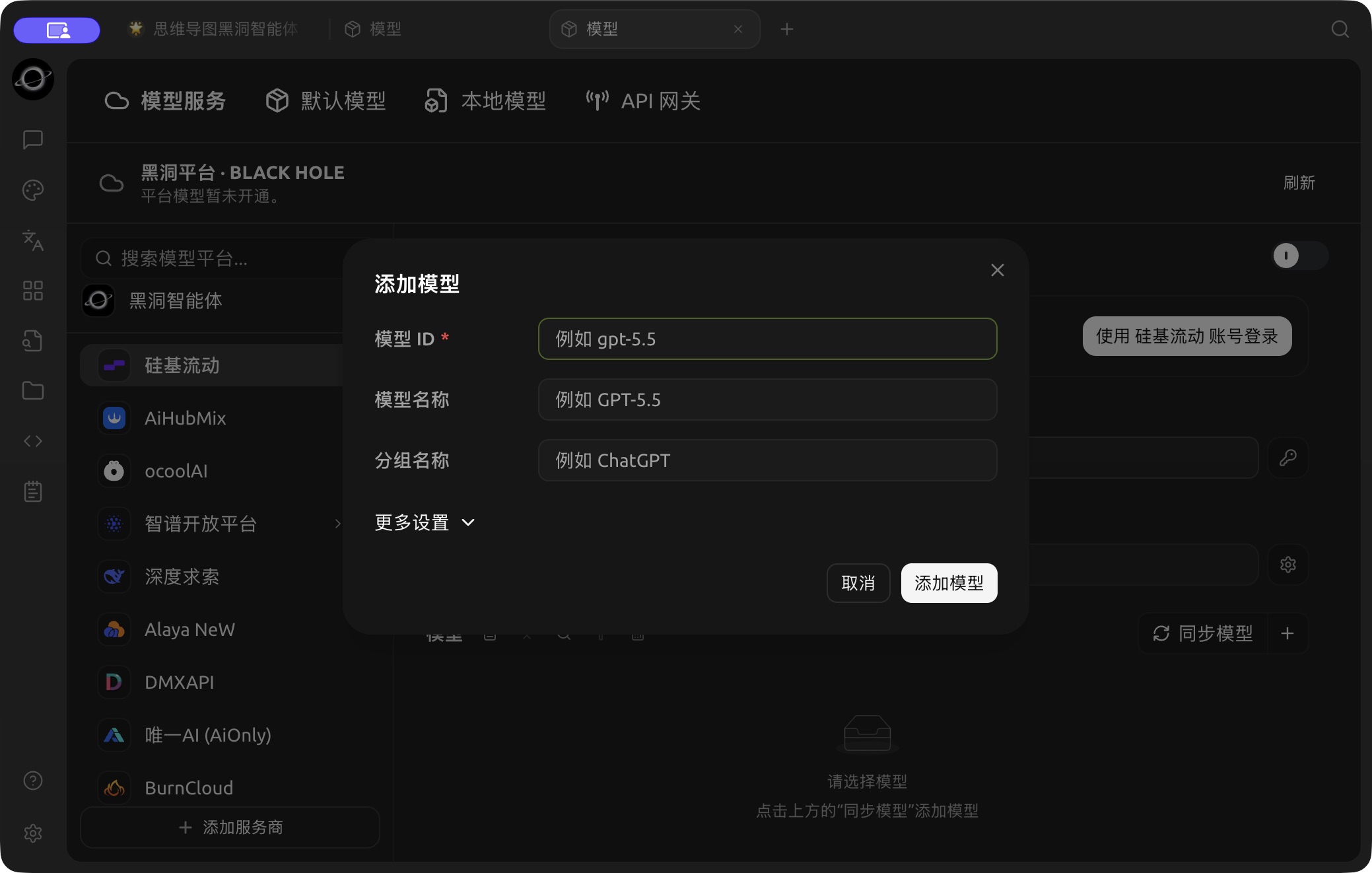Focus the 模型 ID input field
The width and height of the screenshot is (1372, 873).
(x=767, y=339)
